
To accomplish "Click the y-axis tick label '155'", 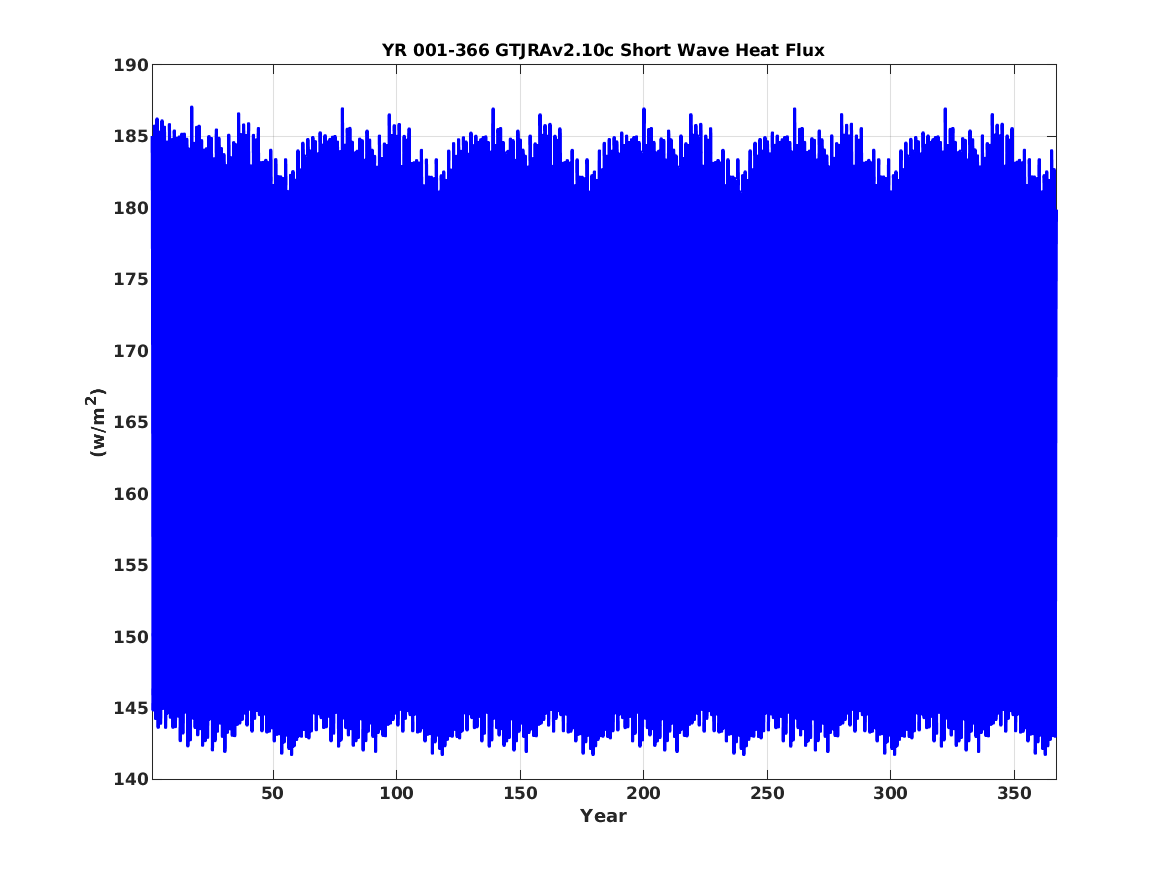I will point(130,565).
